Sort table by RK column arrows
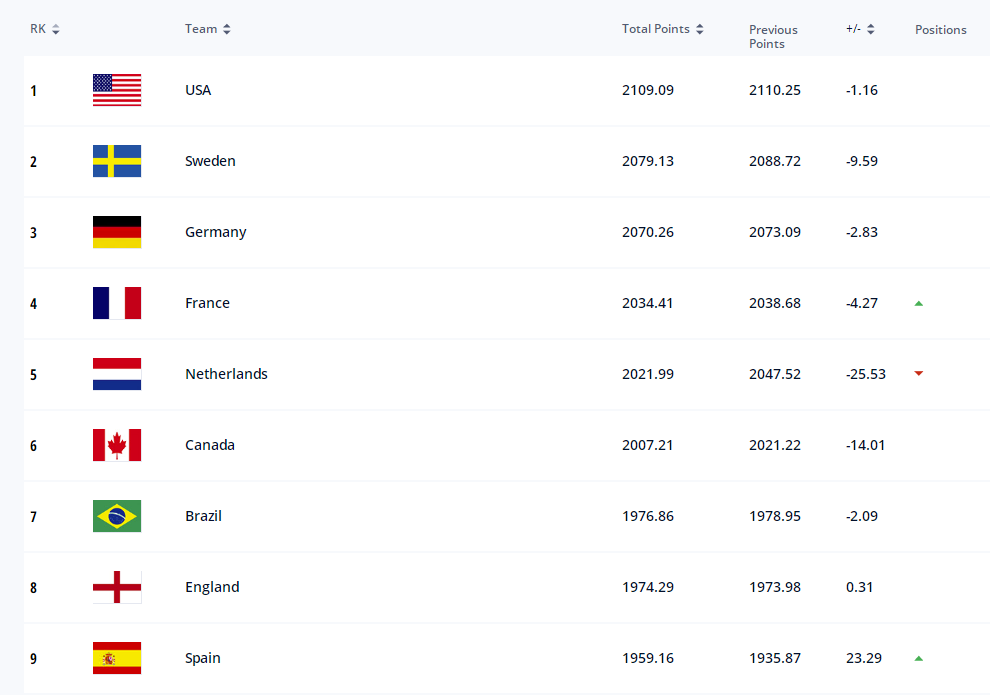Viewport: 990px width, 695px height. 56,29
